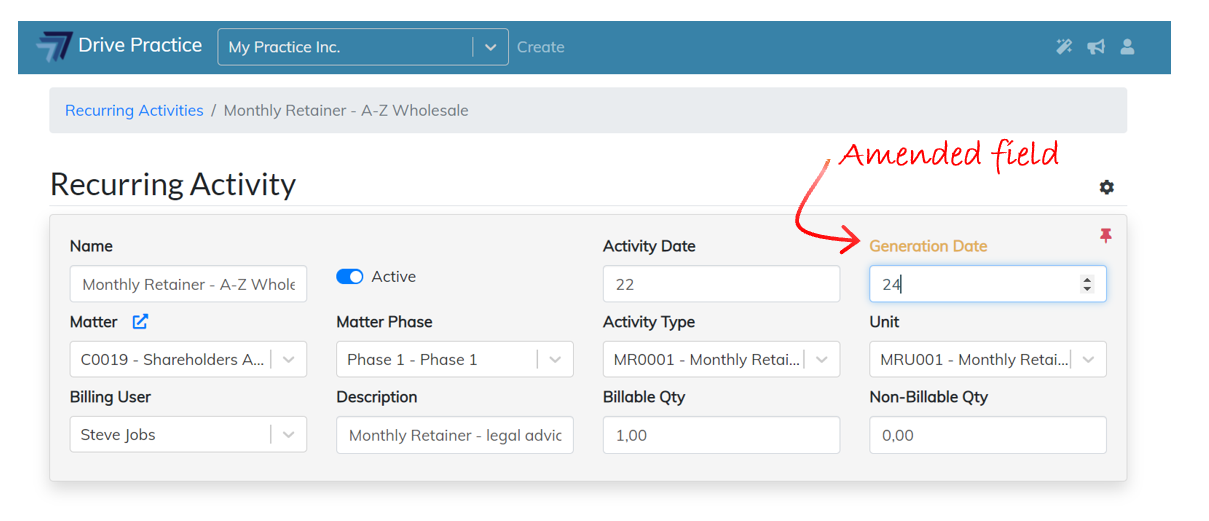Open the magic wand tool icon
Screen dimensions: 1209x521
[x=1064, y=46]
